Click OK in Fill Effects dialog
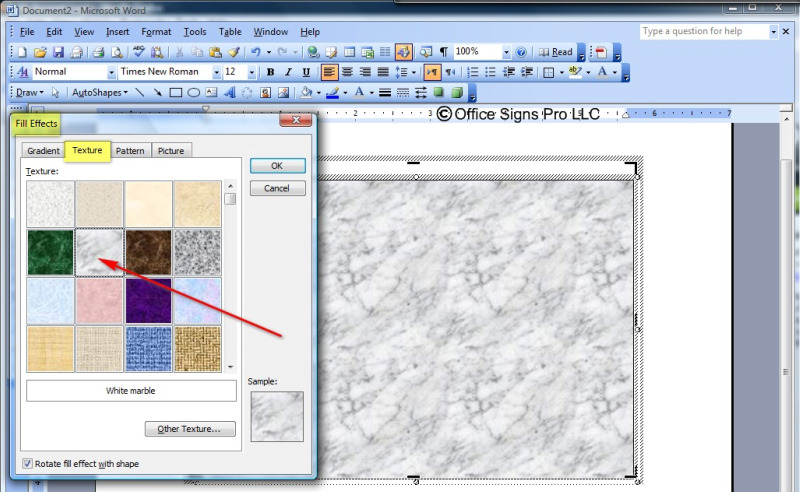 coord(277,165)
